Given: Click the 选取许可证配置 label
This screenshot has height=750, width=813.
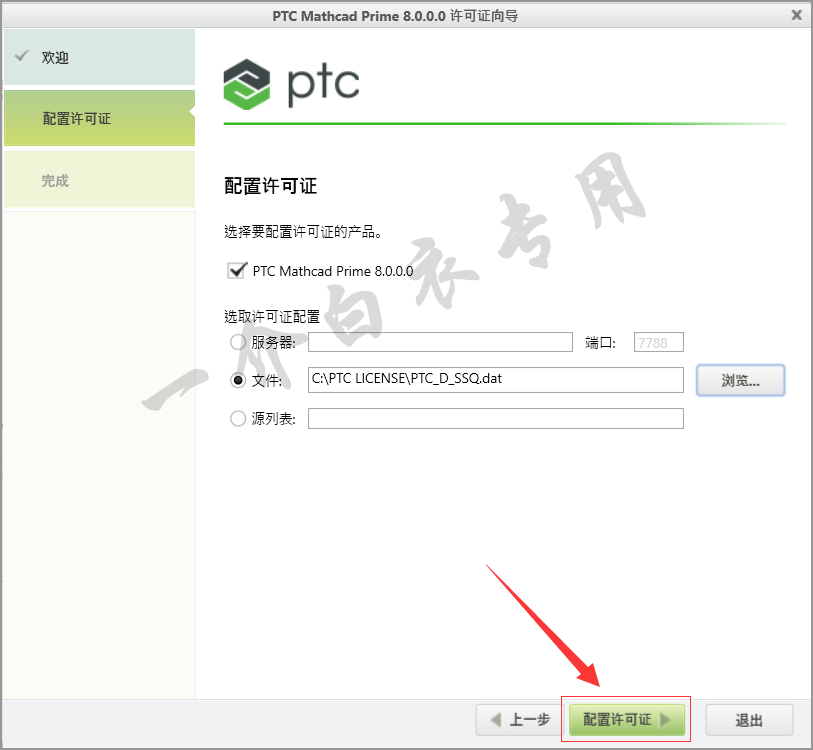Looking at the screenshot, I should [272, 316].
